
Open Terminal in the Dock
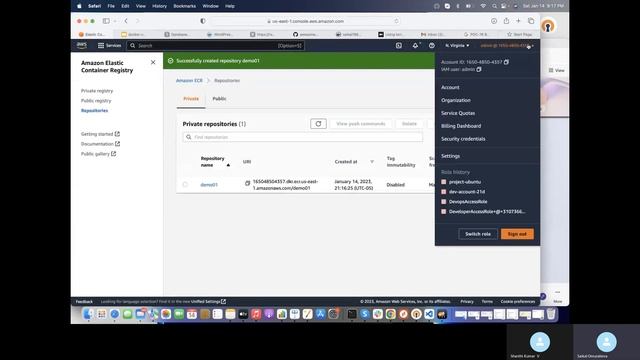[352, 314]
